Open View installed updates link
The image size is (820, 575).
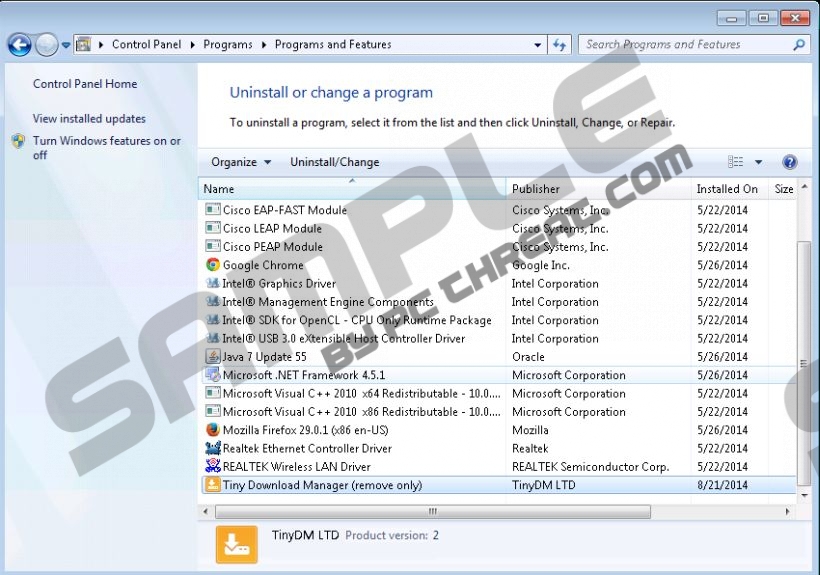click(89, 119)
